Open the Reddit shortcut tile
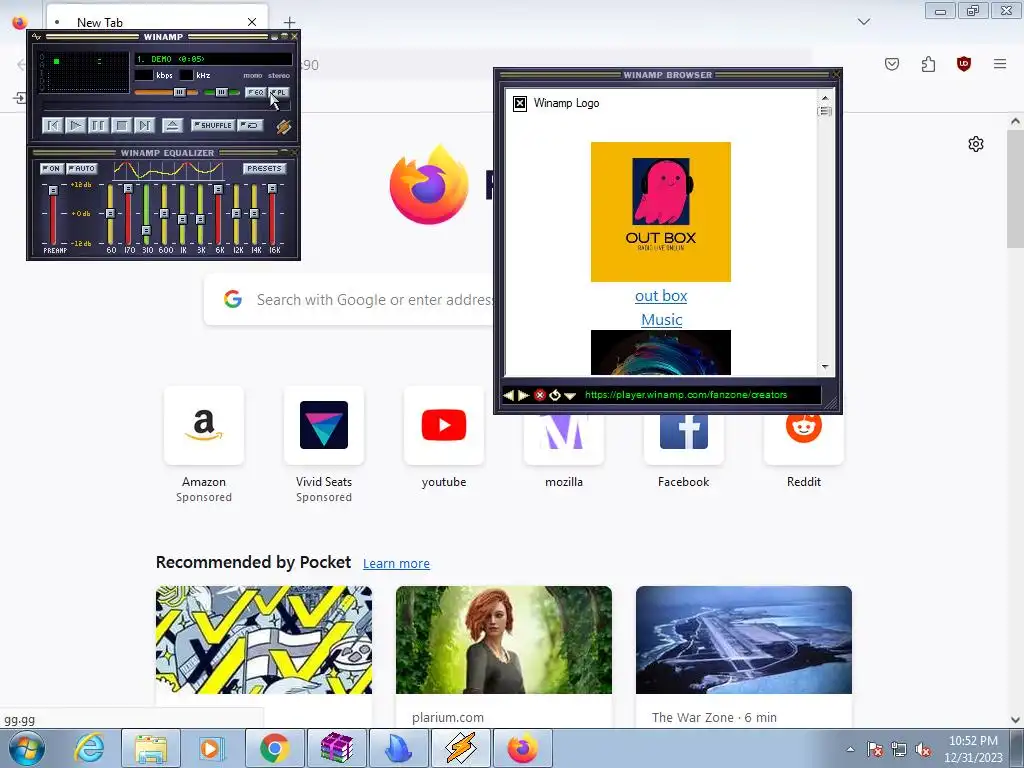 pyautogui.click(x=803, y=439)
